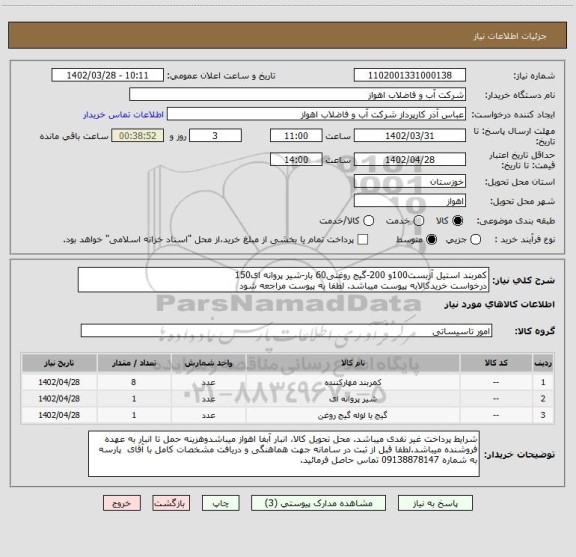Click the countdown timer 00:38:52
The height and width of the screenshot is (557, 576).
[x=138, y=136]
